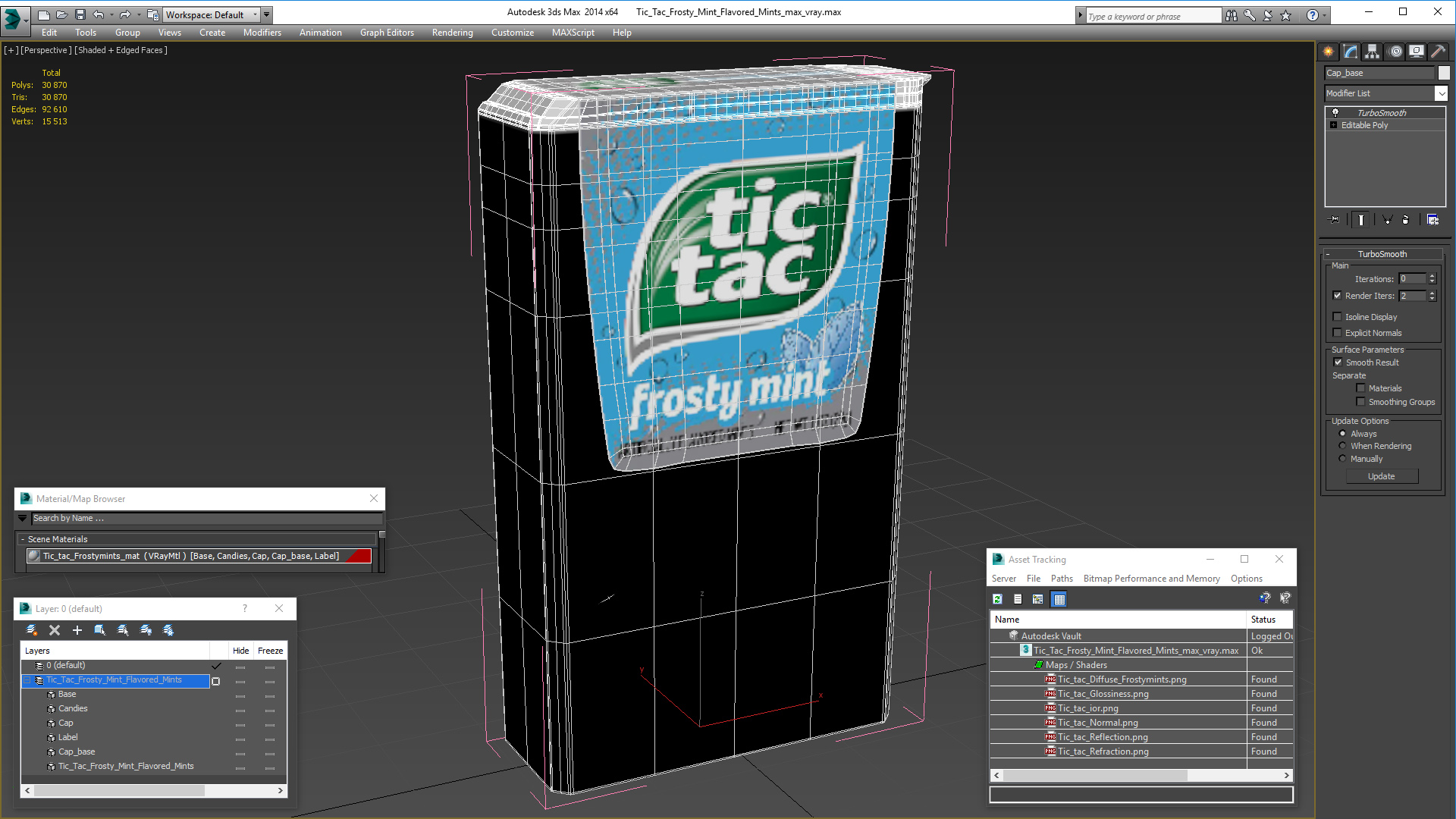Select Always update option
The height and width of the screenshot is (819, 1456).
(1342, 434)
